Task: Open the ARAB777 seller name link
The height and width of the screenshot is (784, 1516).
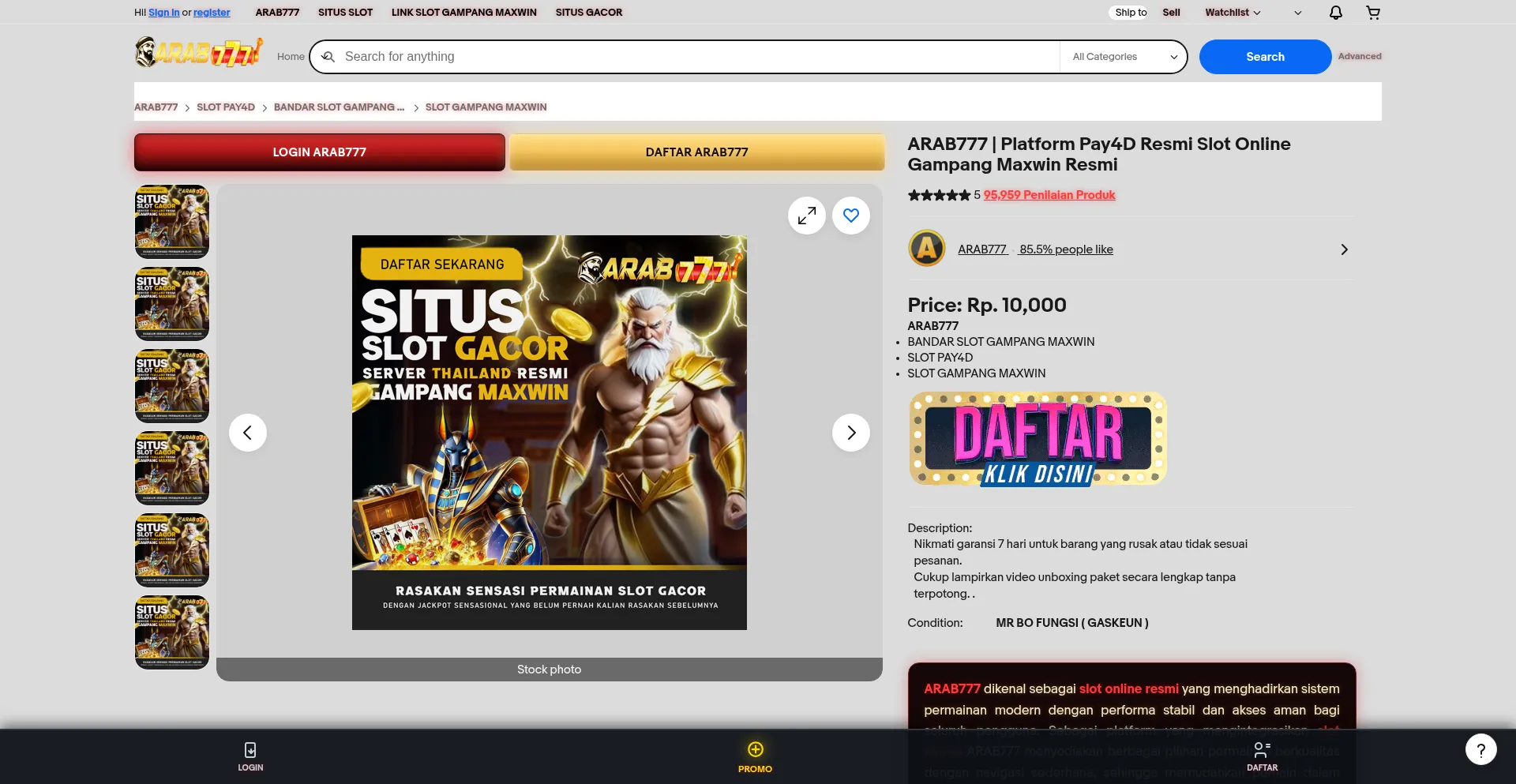Action: click(982, 249)
